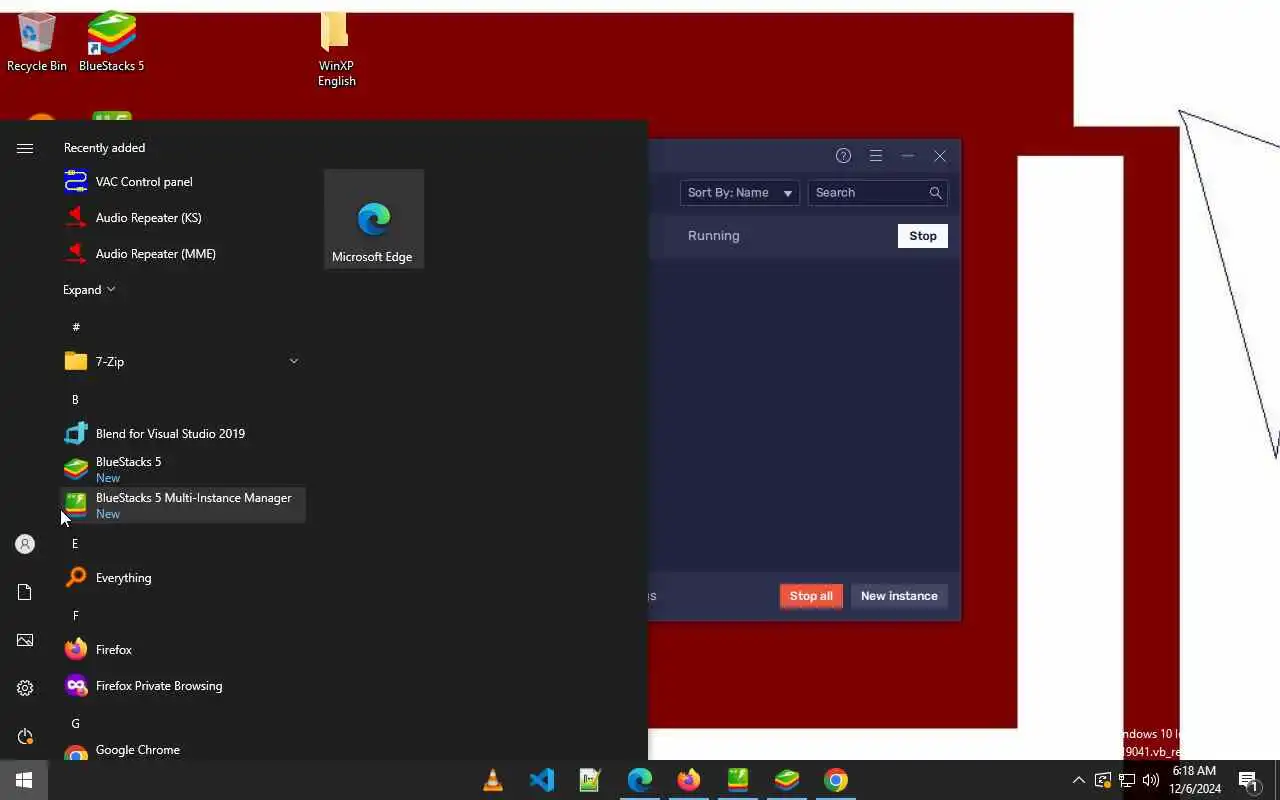
Task: Stop the running BlueStacks instance
Action: click(x=923, y=236)
